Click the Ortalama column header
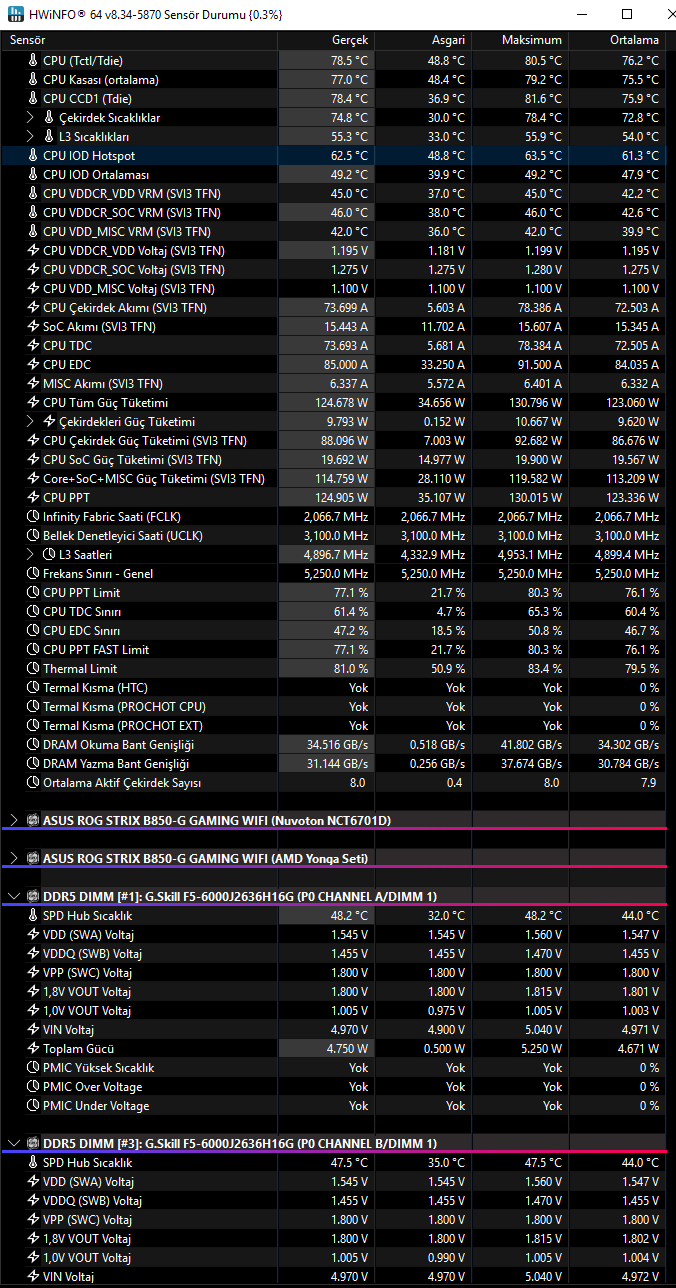This screenshot has width=676, height=1288. 618,40
